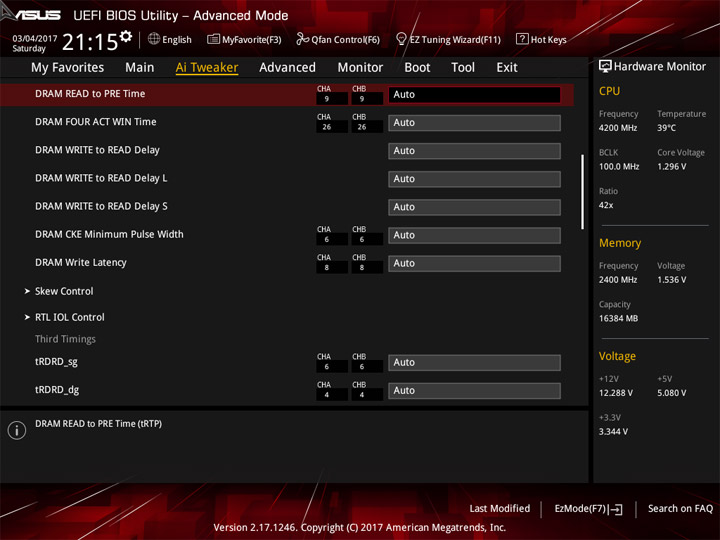Open the Advanced tab
The width and height of the screenshot is (720, 540).
click(x=287, y=68)
